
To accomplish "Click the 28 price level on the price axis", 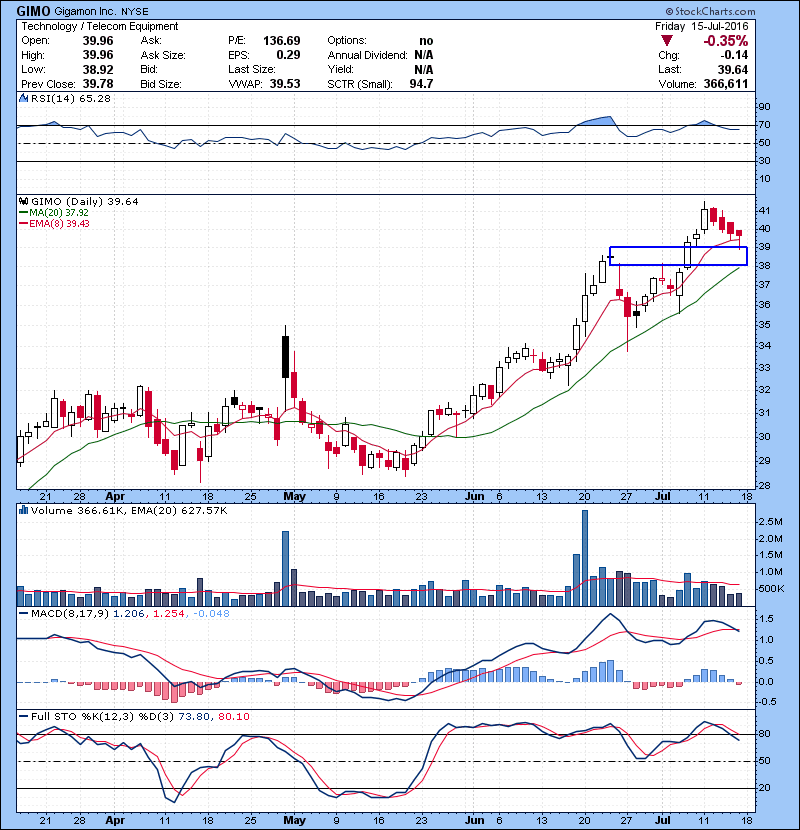I will click(x=764, y=485).
